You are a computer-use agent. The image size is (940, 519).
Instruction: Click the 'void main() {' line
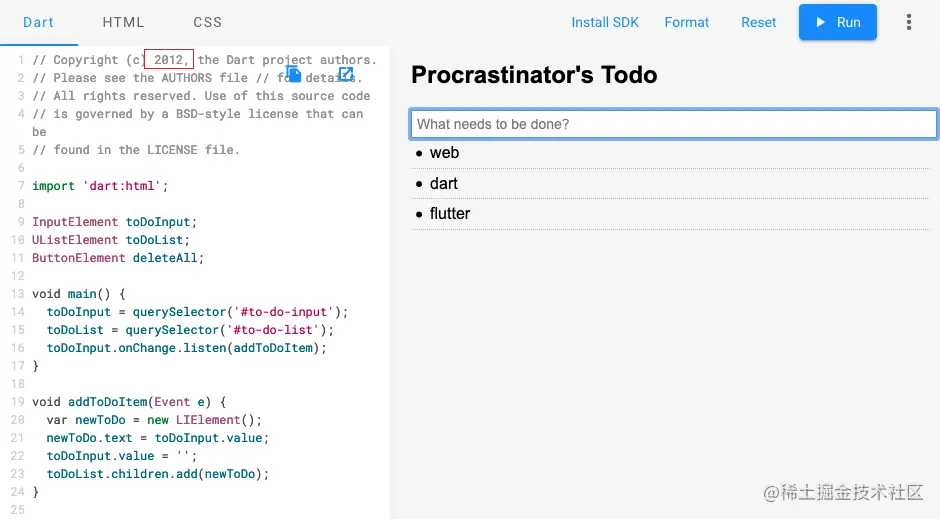79,294
